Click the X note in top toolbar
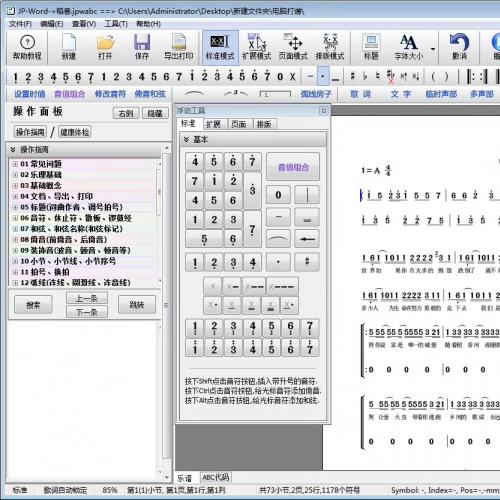Screen dimensions: 500x500 click(x=292, y=77)
